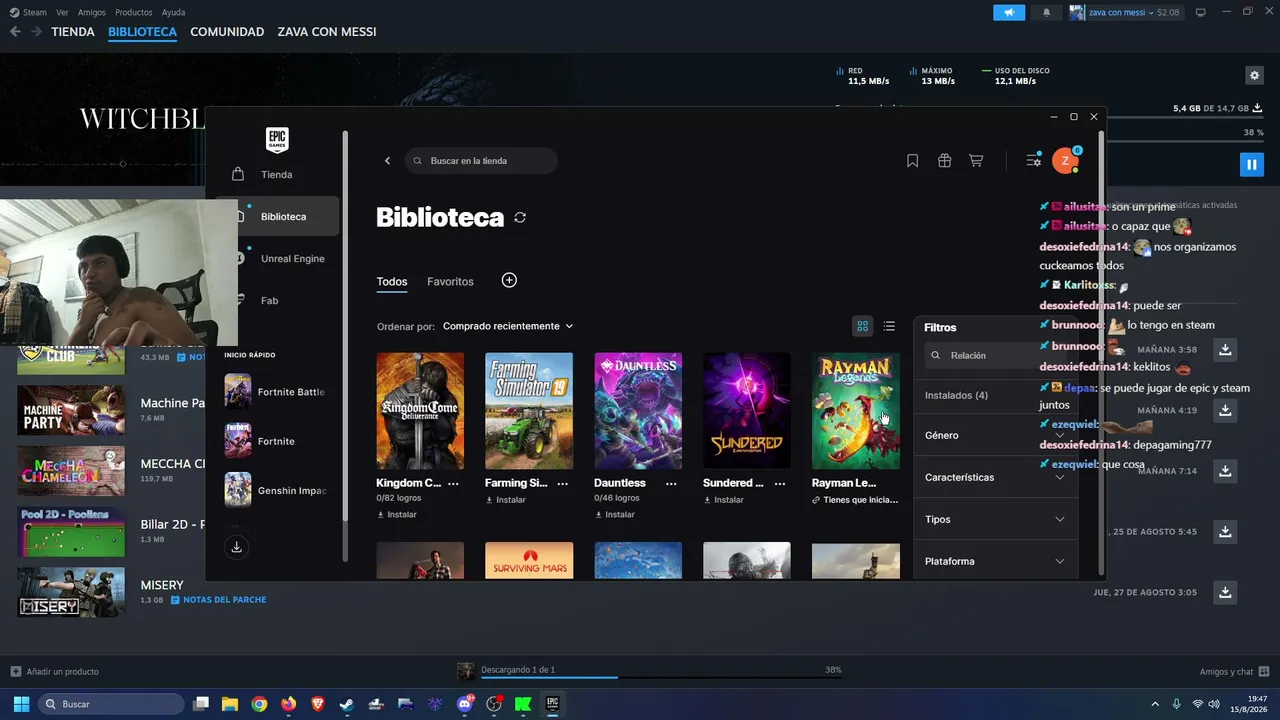The width and height of the screenshot is (1280, 720).
Task: Refresh the Biblioteca library list
Action: [x=520, y=218]
